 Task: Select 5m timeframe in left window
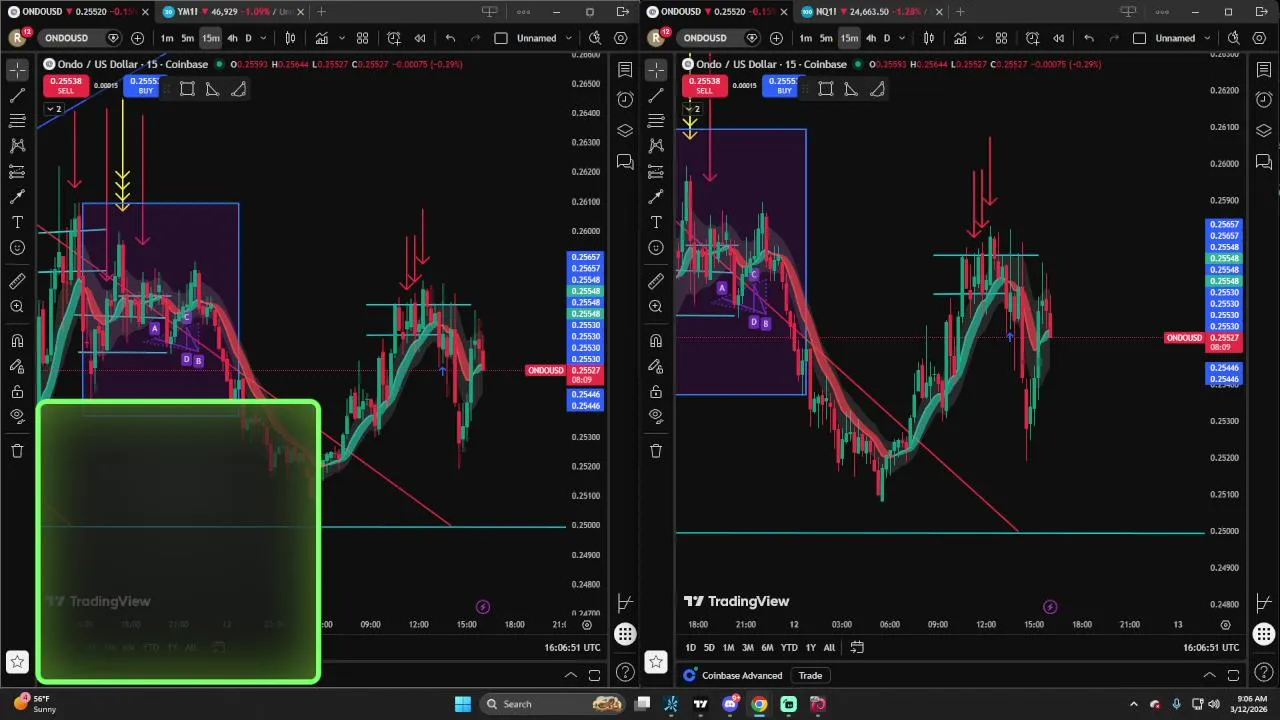click(x=187, y=38)
